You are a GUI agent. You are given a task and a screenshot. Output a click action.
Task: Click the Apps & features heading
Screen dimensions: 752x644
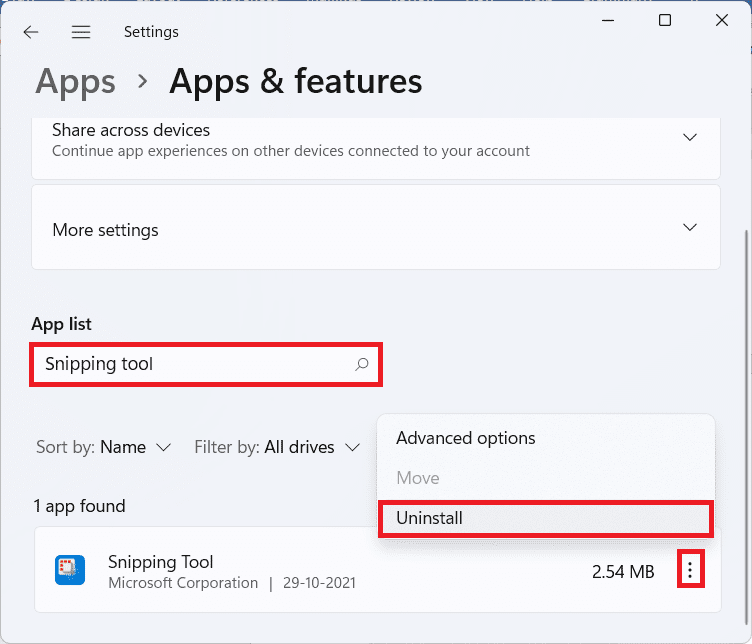point(295,82)
